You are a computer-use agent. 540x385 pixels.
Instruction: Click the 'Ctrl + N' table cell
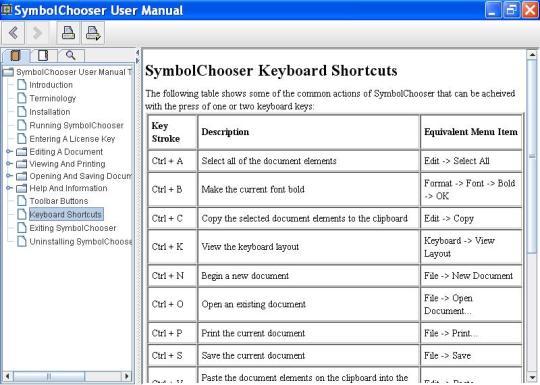click(x=173, y=276)
